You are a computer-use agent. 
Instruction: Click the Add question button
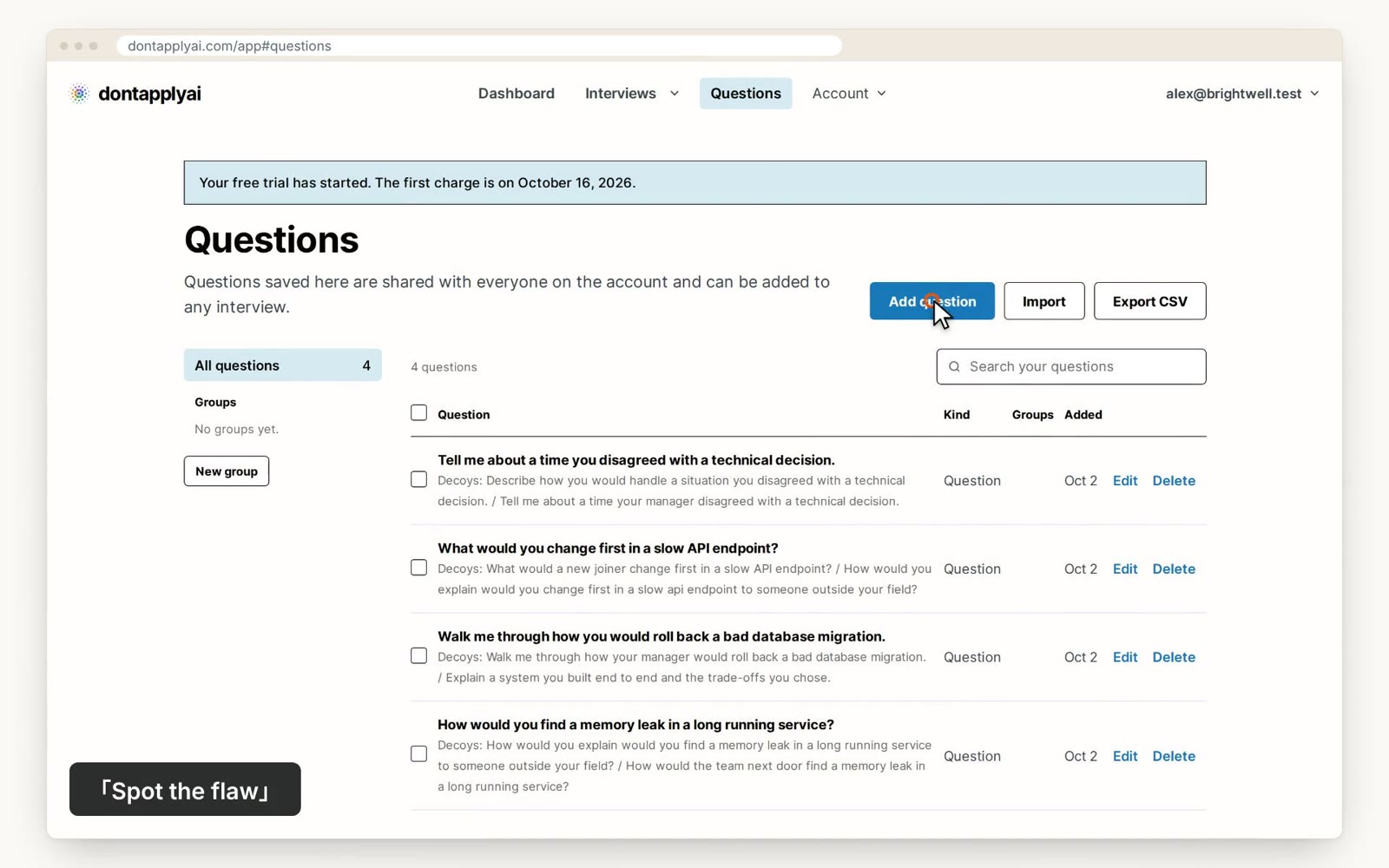932,301
